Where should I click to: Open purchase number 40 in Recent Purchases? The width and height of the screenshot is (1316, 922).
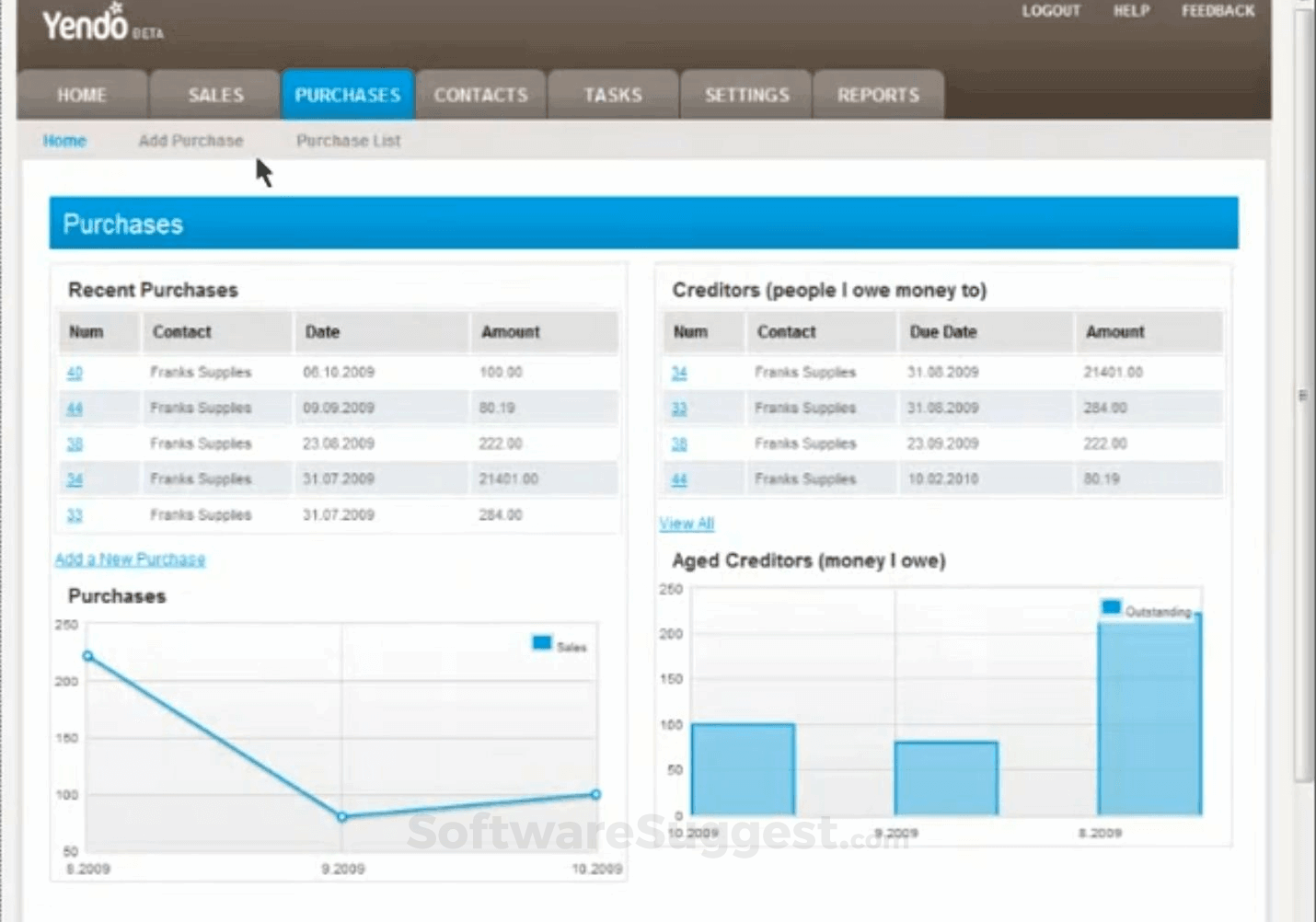coord(75,373)
